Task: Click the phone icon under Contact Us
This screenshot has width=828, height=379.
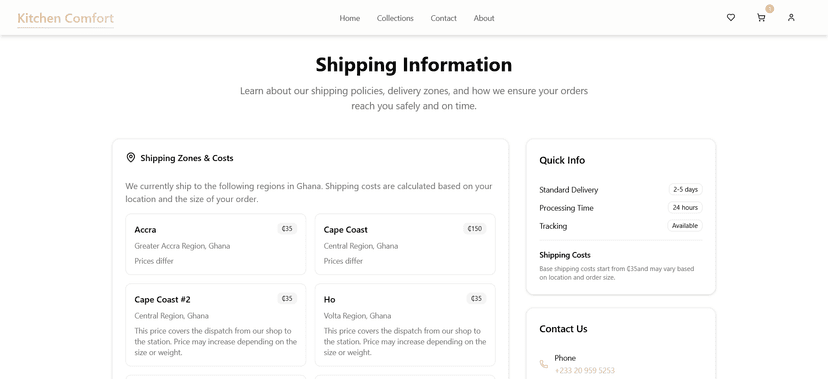Action: click(544, 364)
